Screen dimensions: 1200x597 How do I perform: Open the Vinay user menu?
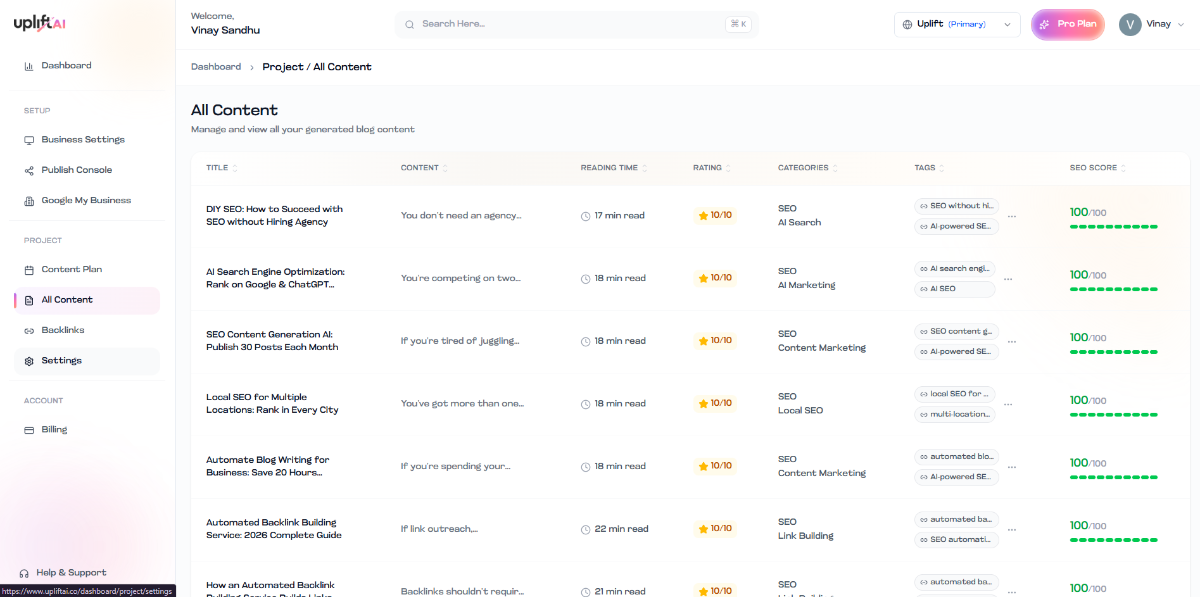pyautogui.click(x=1152, y=25)
